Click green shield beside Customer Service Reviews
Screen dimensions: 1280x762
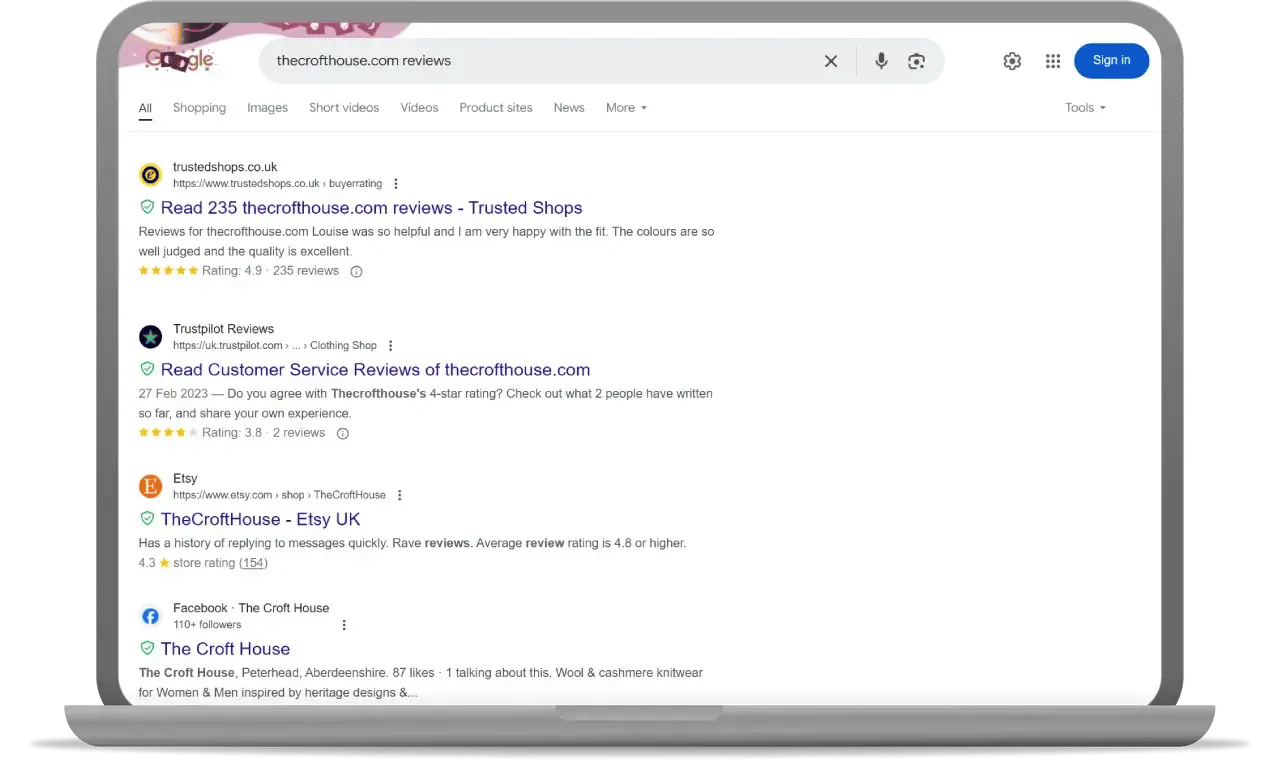point(147,369)
